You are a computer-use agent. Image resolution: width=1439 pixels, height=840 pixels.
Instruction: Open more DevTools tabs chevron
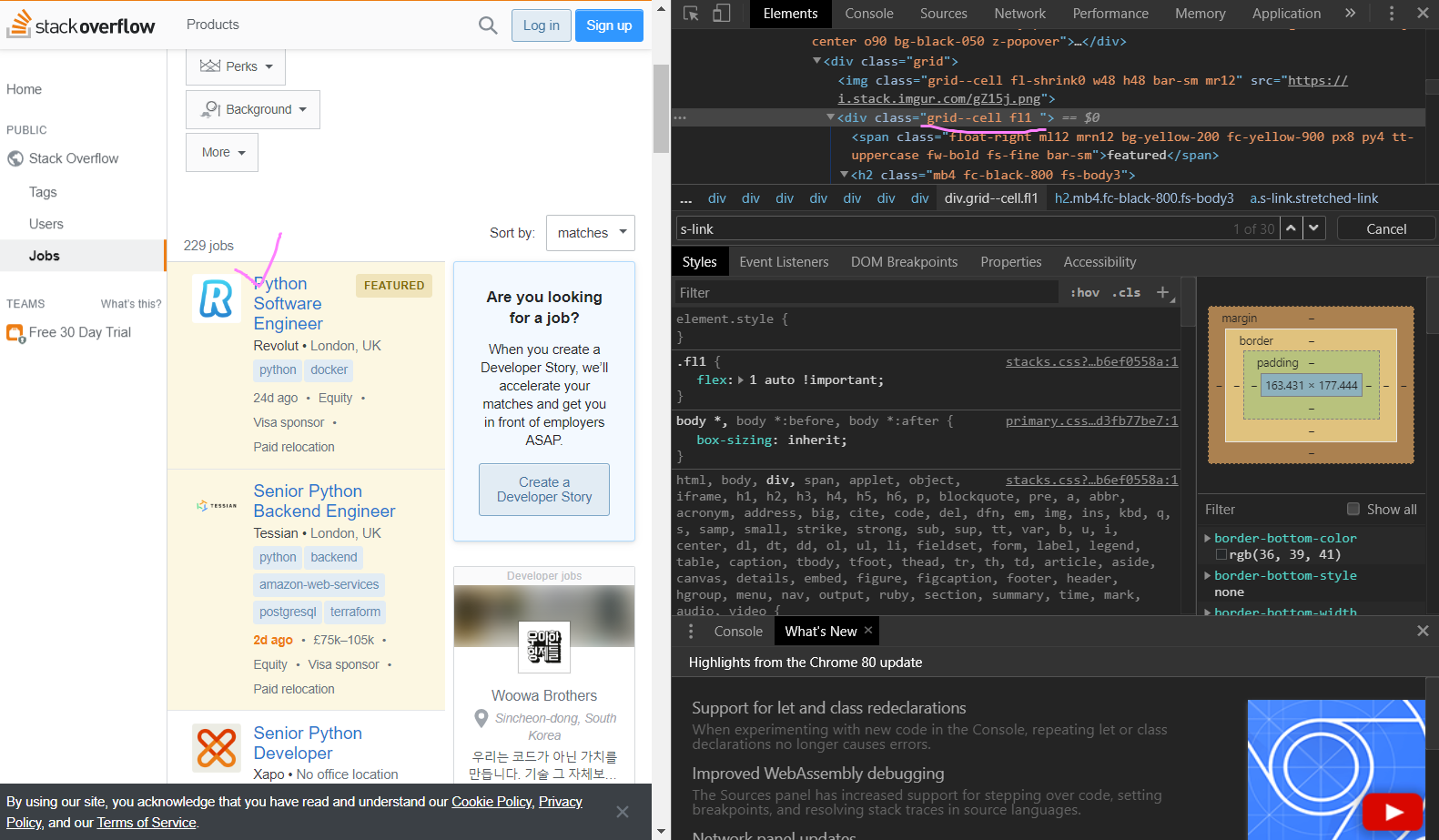point(1350,14)
